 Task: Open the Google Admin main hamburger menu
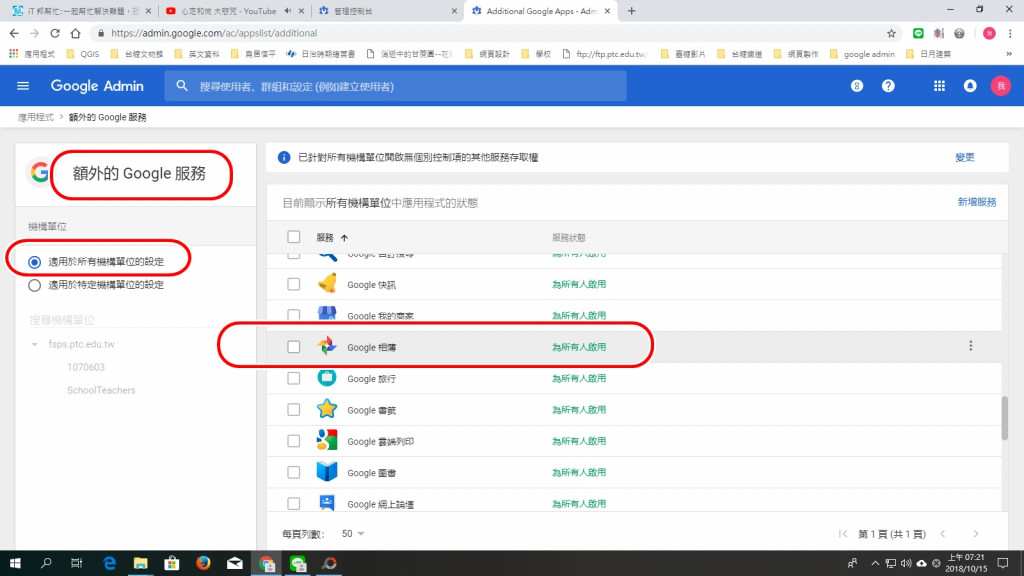[23, 86]
